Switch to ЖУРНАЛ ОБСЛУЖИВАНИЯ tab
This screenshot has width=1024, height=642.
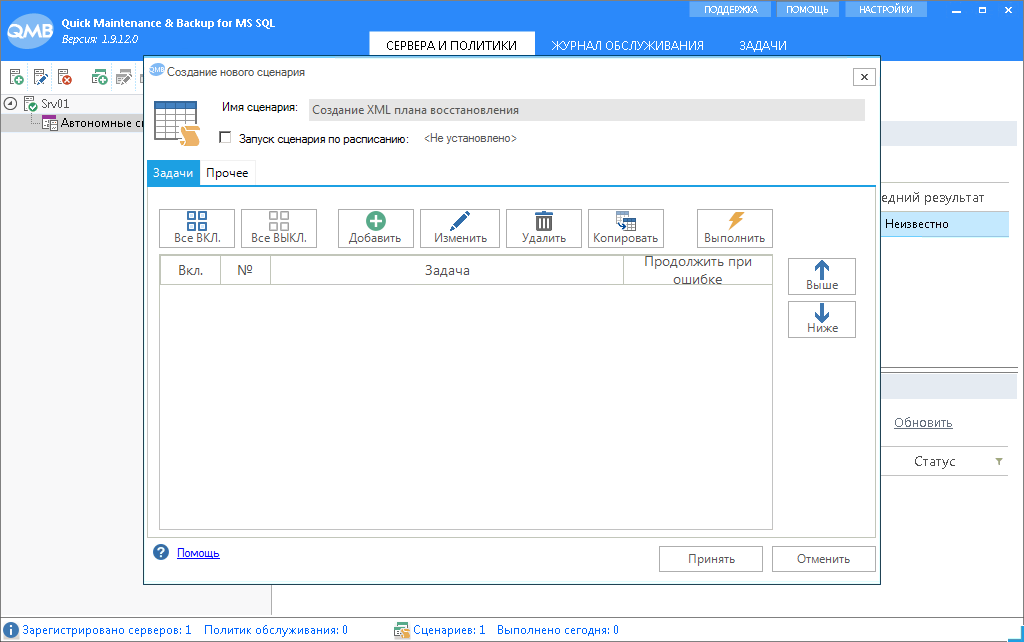click(x=627, y=45)
